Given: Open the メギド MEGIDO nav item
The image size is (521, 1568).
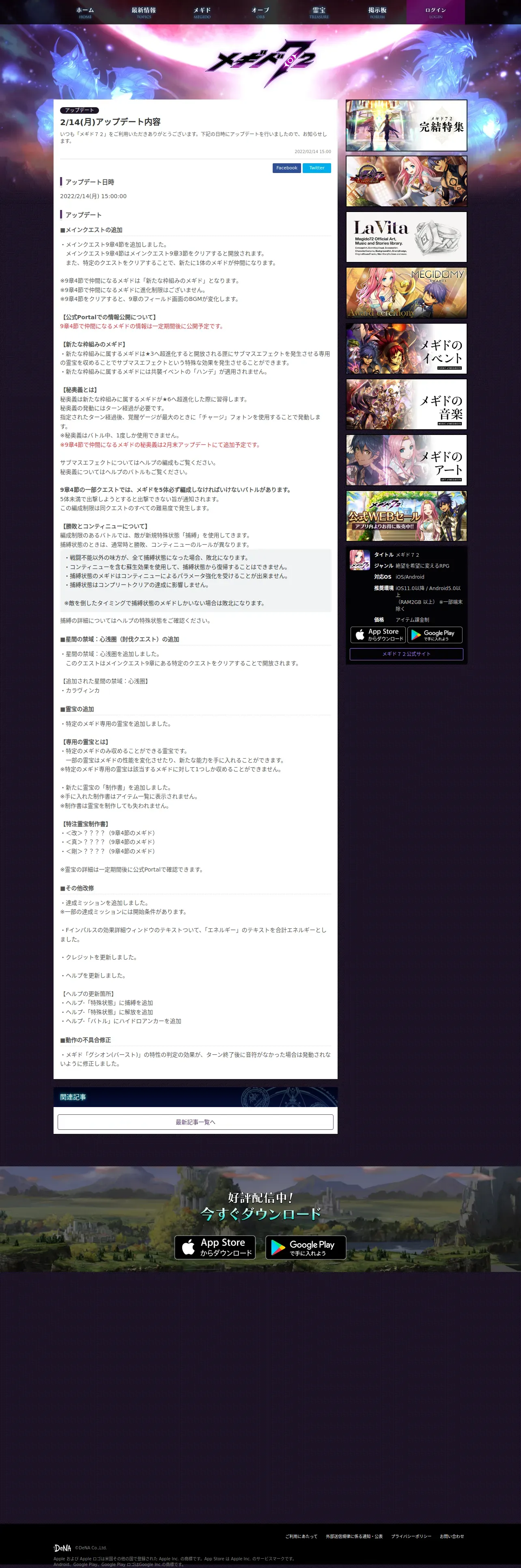Looking at the screenshot, I should pos(202,12).
